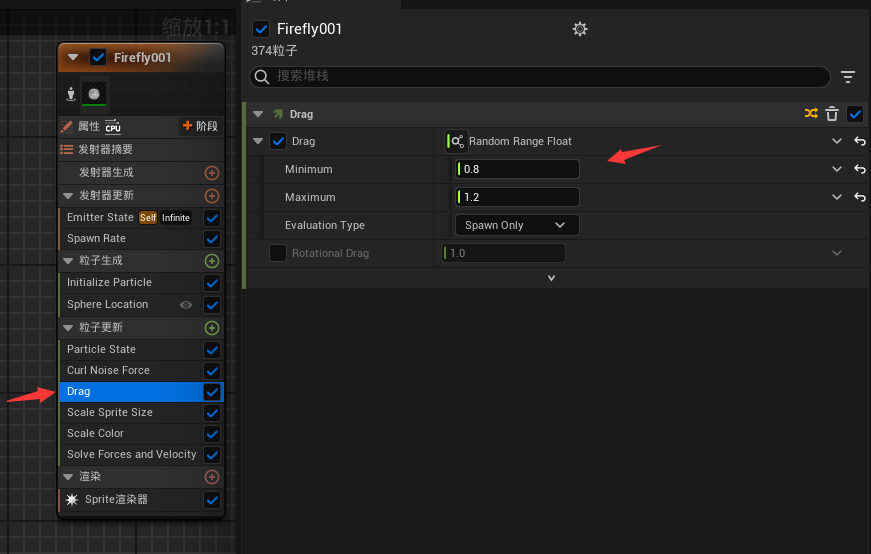The image size is (871, 554).
Task: Toggle Curl Noise Force module checkbox
Action: click(212, 371)
